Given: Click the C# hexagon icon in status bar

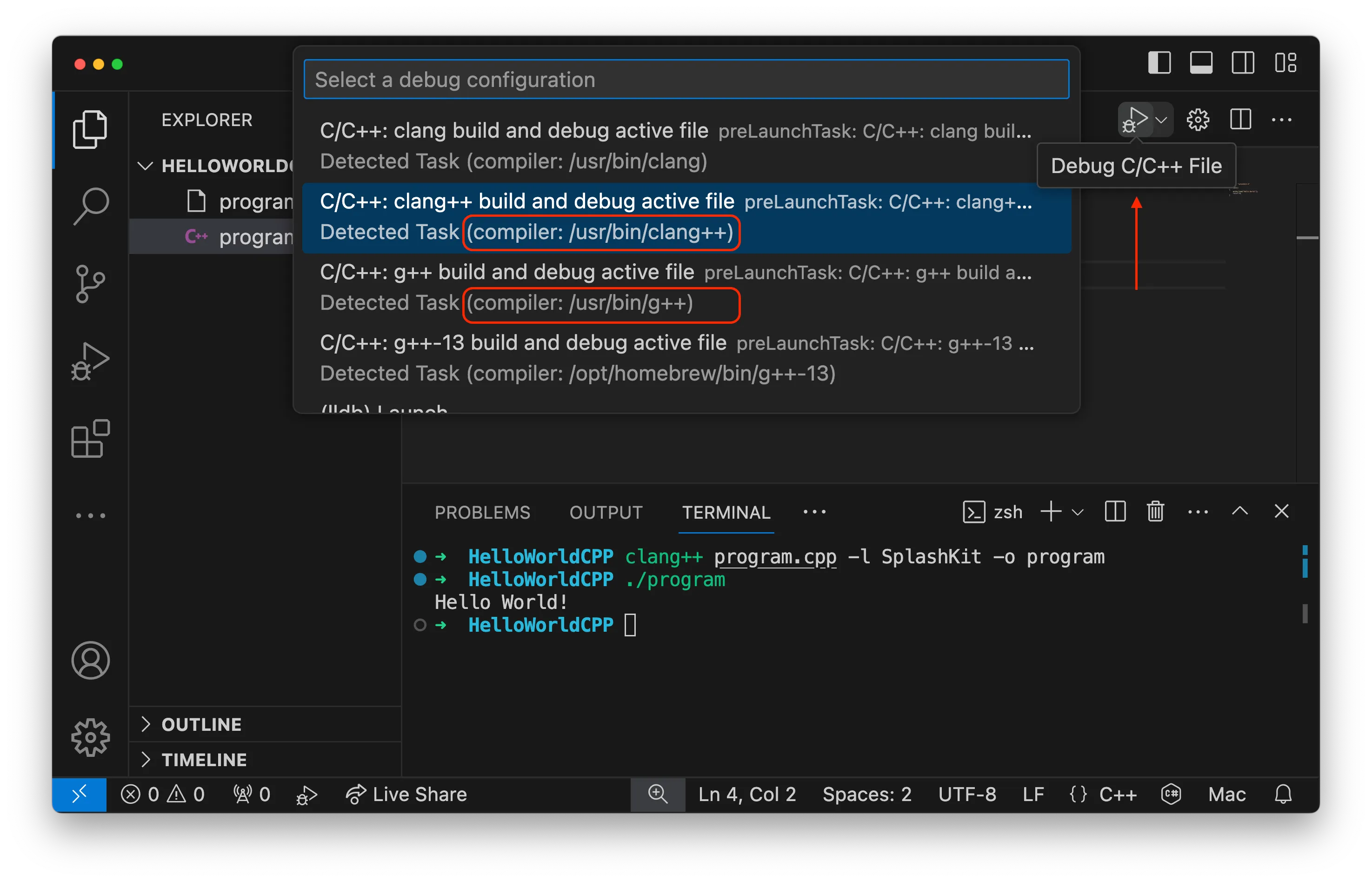Looking at the screenshot, I should tap(1171, 795).
